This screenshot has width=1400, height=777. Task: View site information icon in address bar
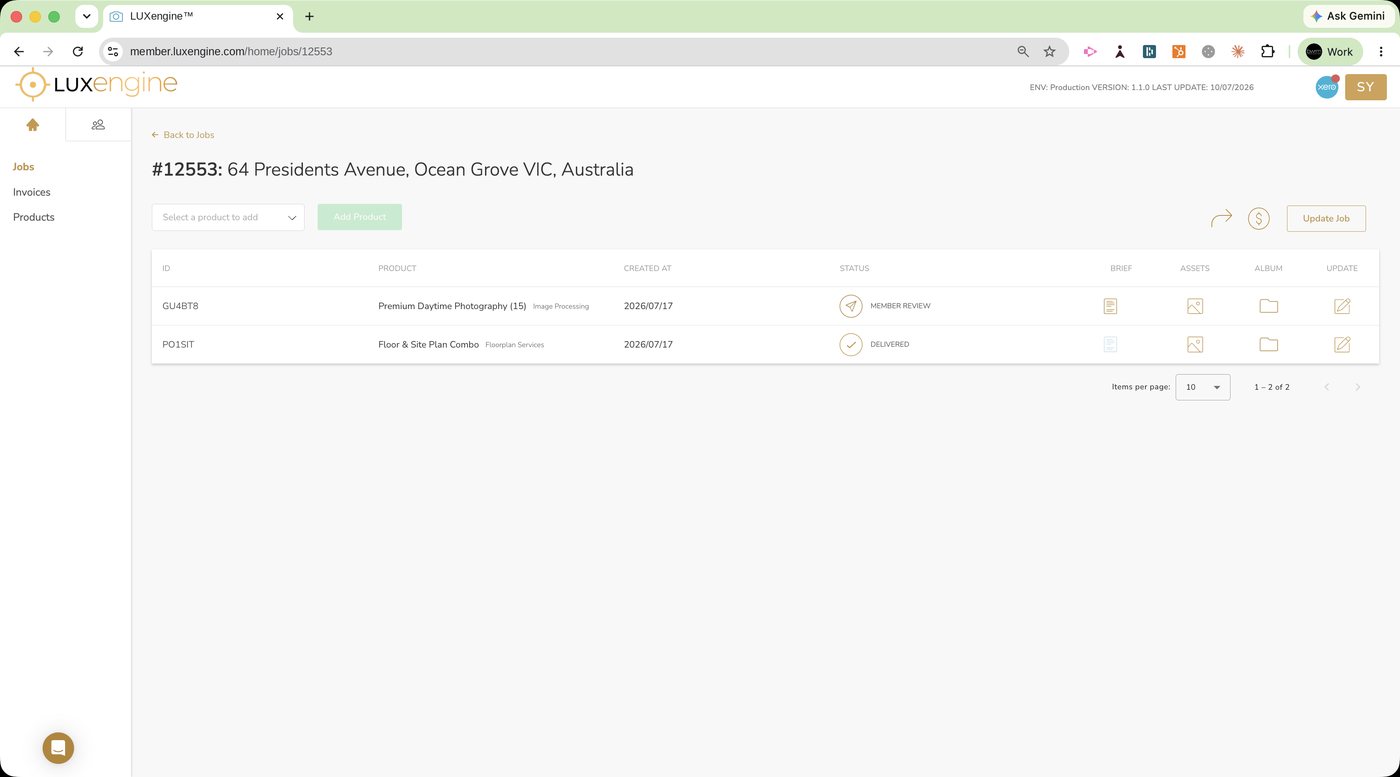coord(113,51)
